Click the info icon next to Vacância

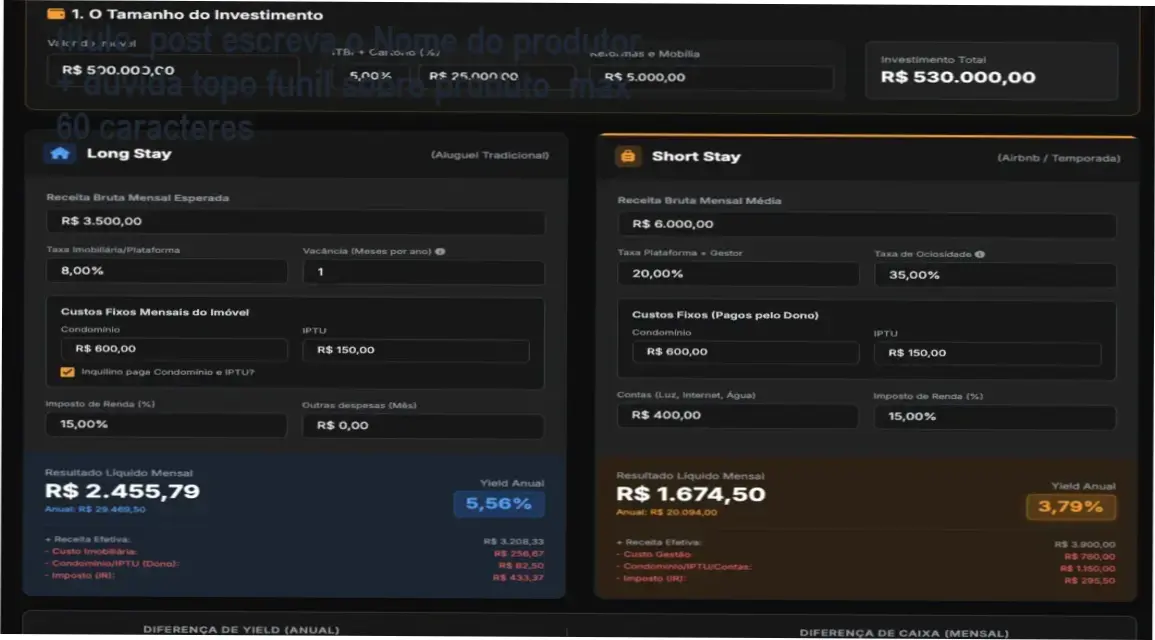[x=440, y=251]
